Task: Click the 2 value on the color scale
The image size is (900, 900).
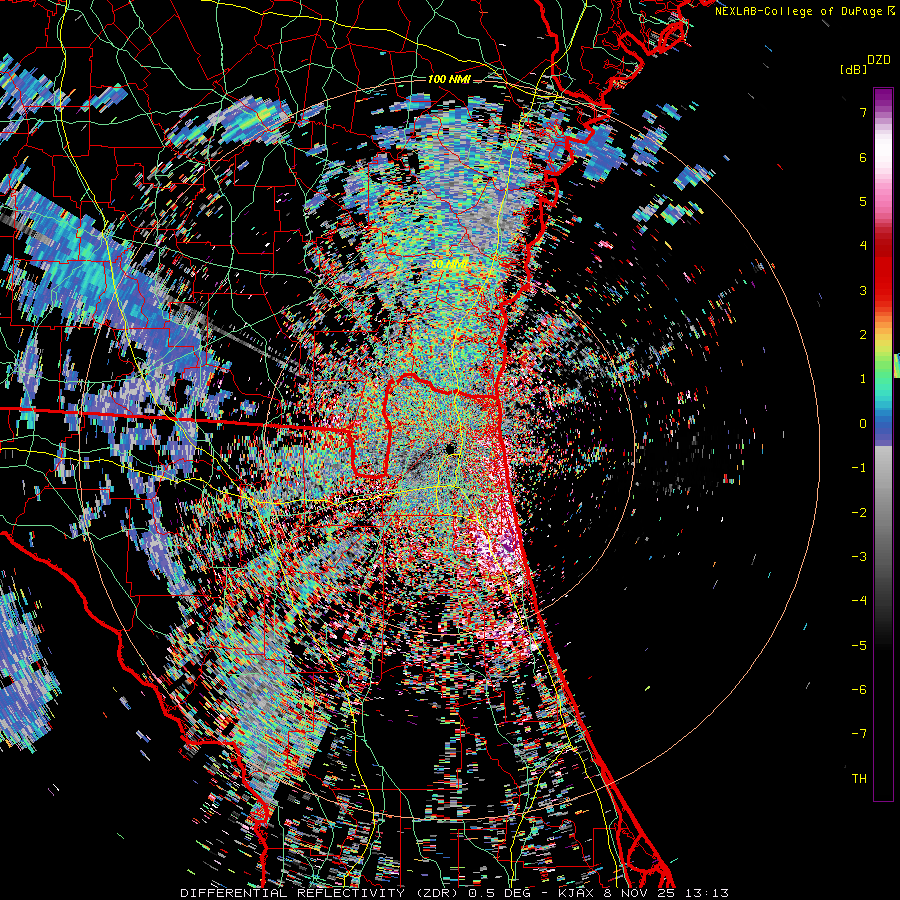Action: (x=863, y=335)
